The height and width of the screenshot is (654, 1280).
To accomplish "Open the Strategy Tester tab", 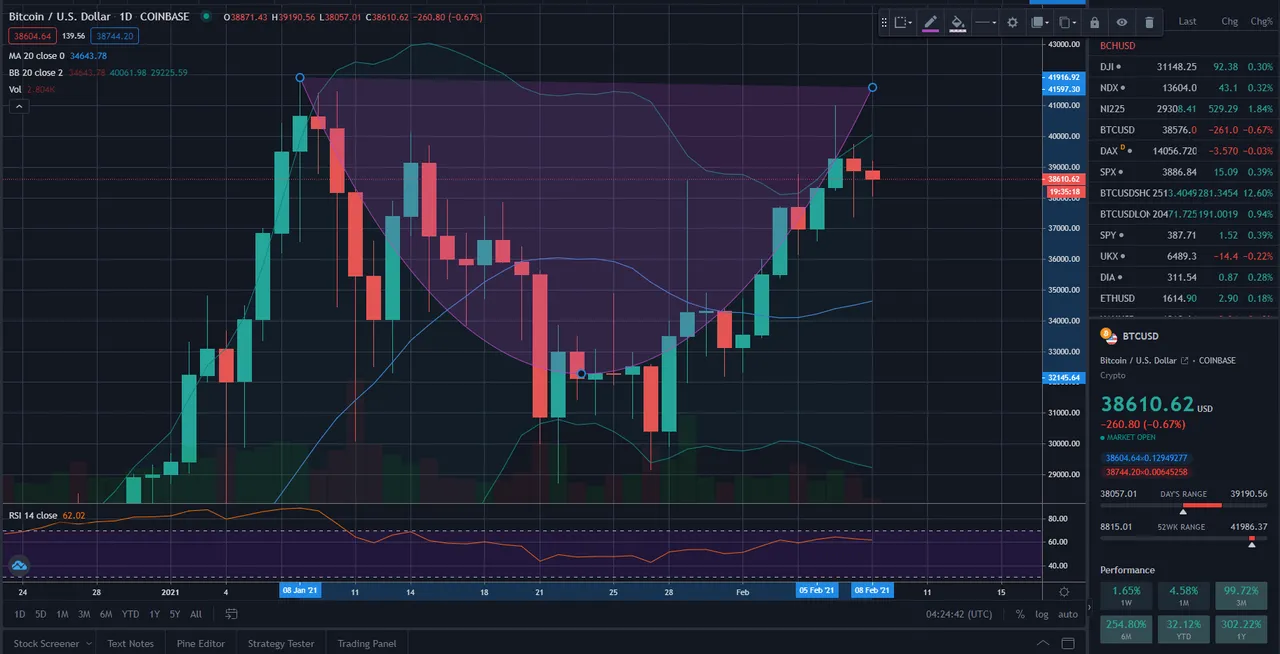I will click(x=280, y=643).
